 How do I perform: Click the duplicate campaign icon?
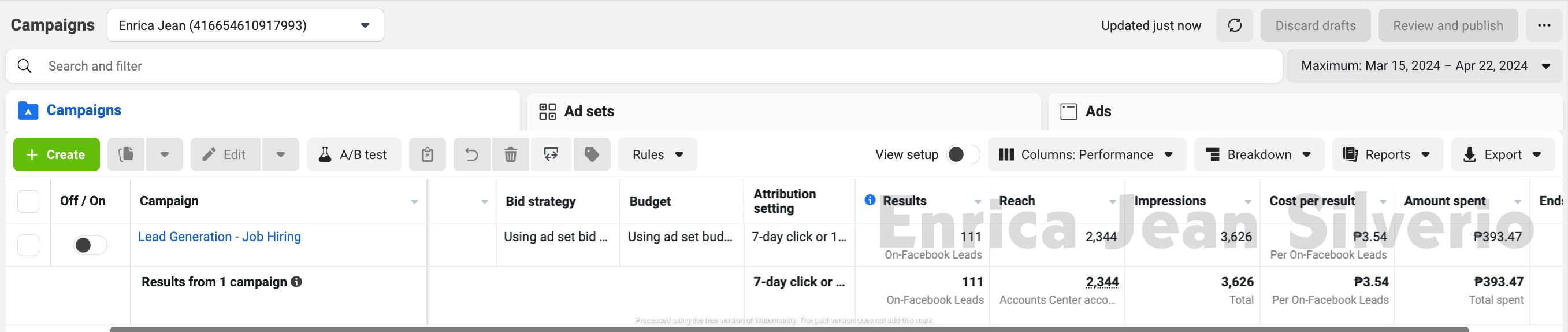(126, 155)
